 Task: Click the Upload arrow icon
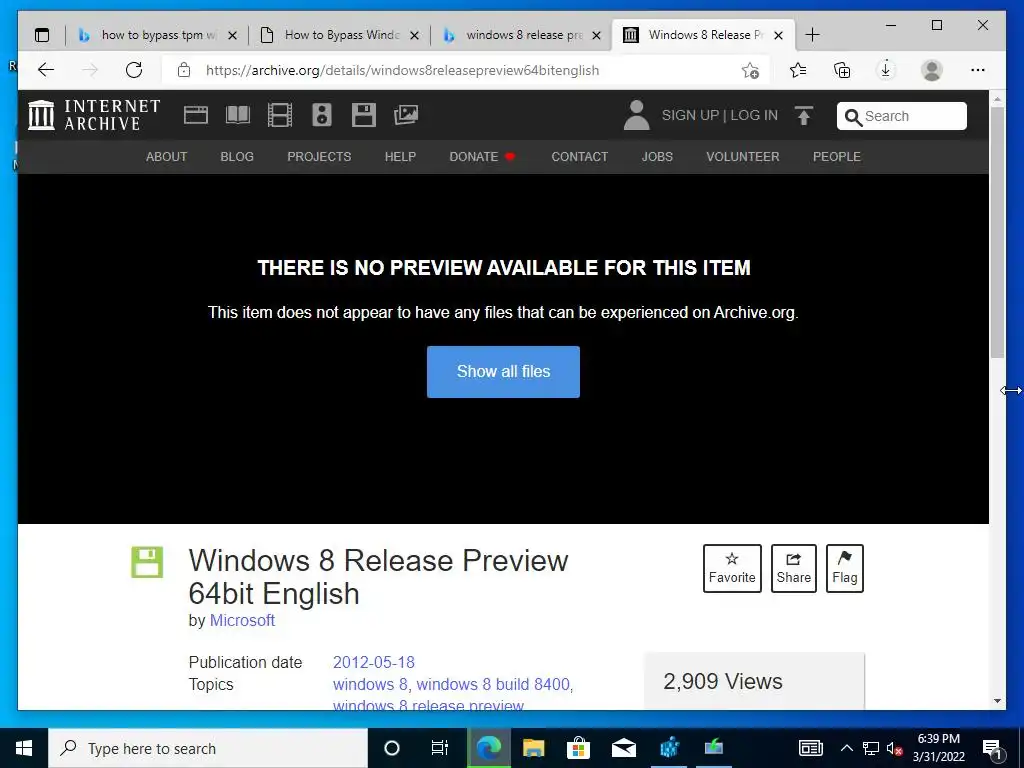pos(804,116)
